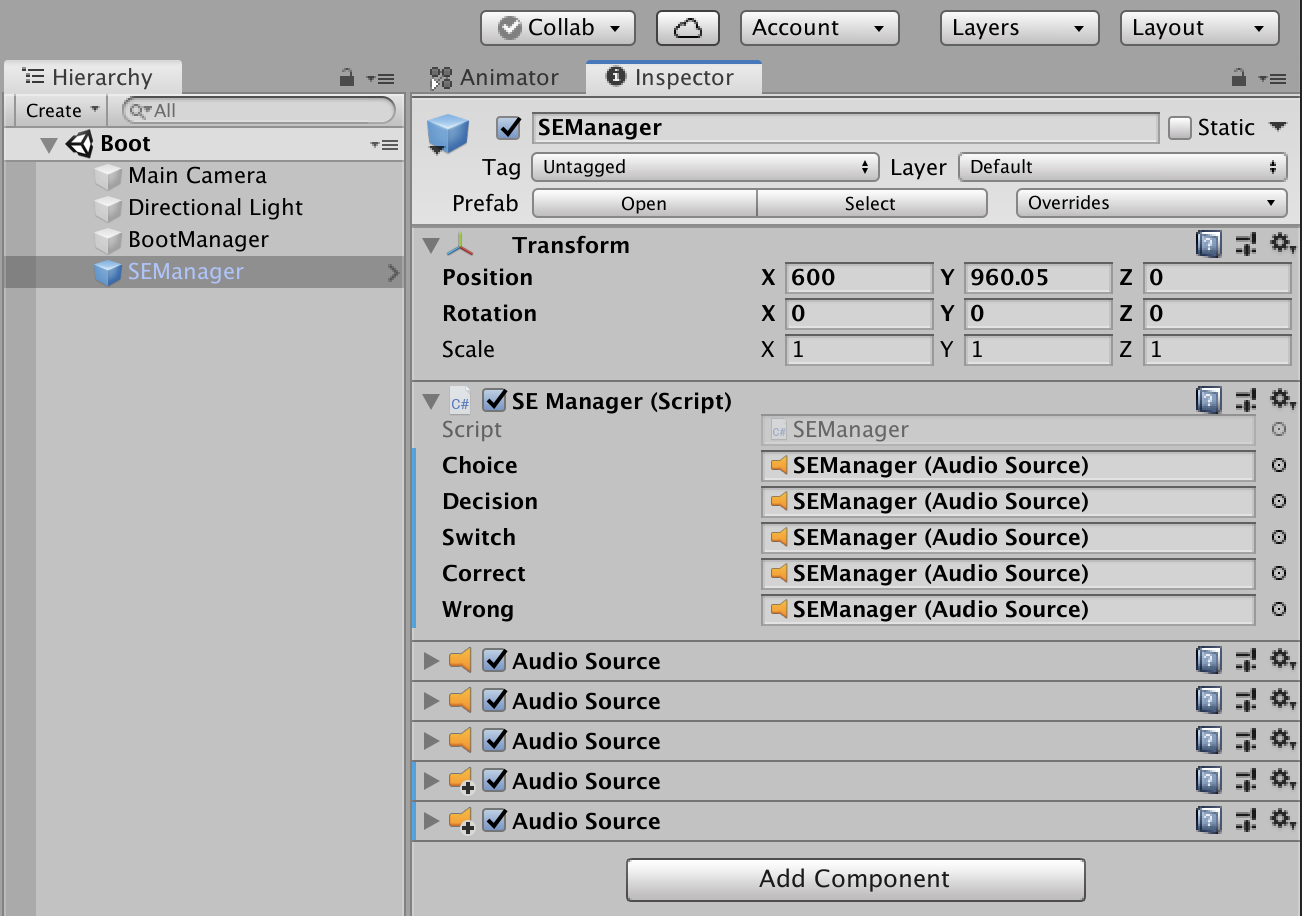Open SE Manager script preset icon

pos(1246,400)
